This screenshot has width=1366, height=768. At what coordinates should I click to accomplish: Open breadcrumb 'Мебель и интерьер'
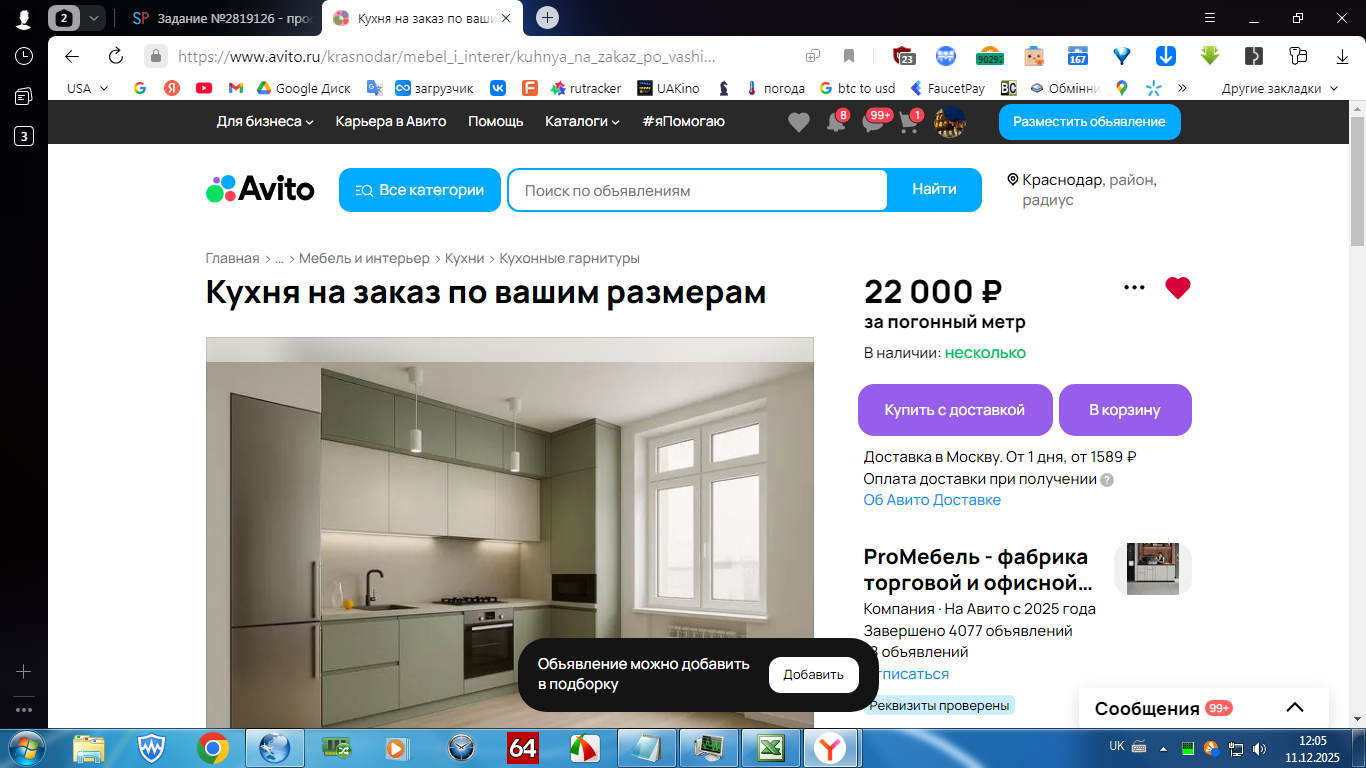(364, 258)
